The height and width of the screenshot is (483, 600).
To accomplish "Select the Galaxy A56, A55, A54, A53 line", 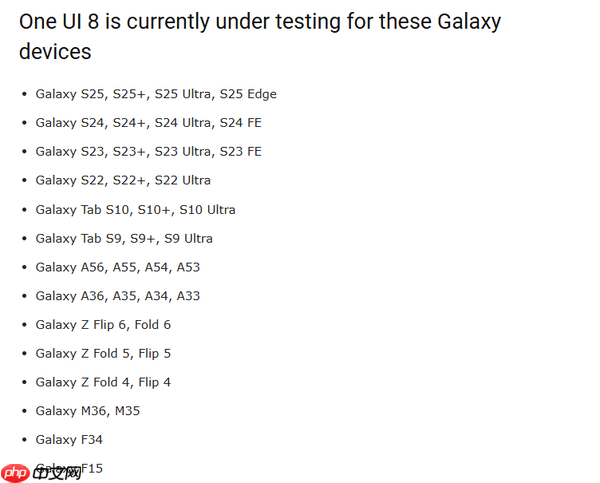I will pos(118,267).
